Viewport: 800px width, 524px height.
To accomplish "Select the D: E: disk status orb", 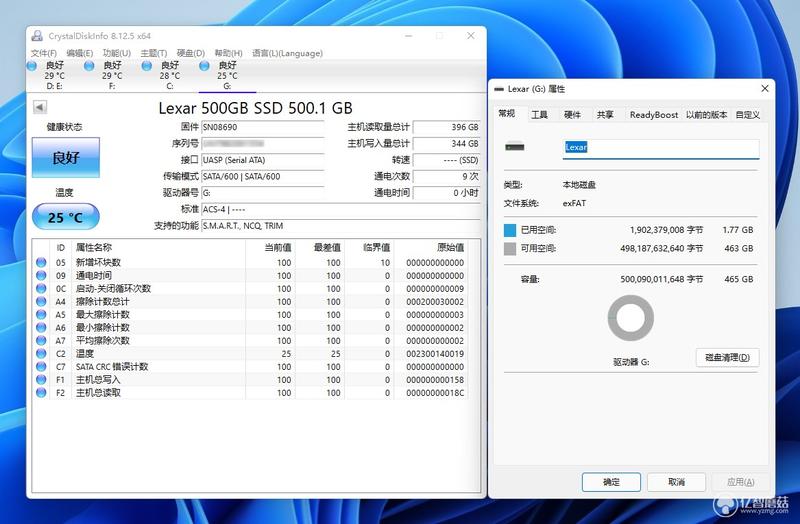I will click(32, 65).
